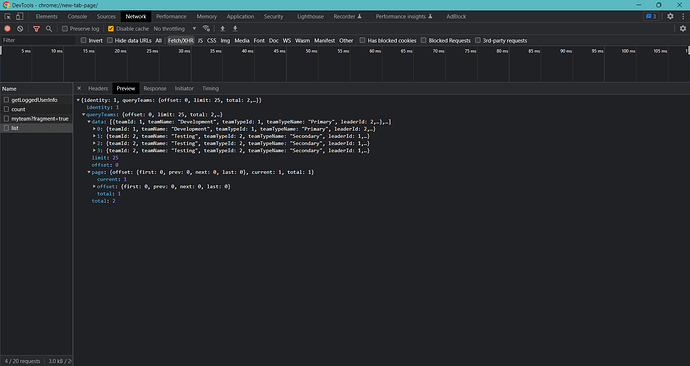Open the Security panel
This screenshot has height=366, width=690.
273,16
